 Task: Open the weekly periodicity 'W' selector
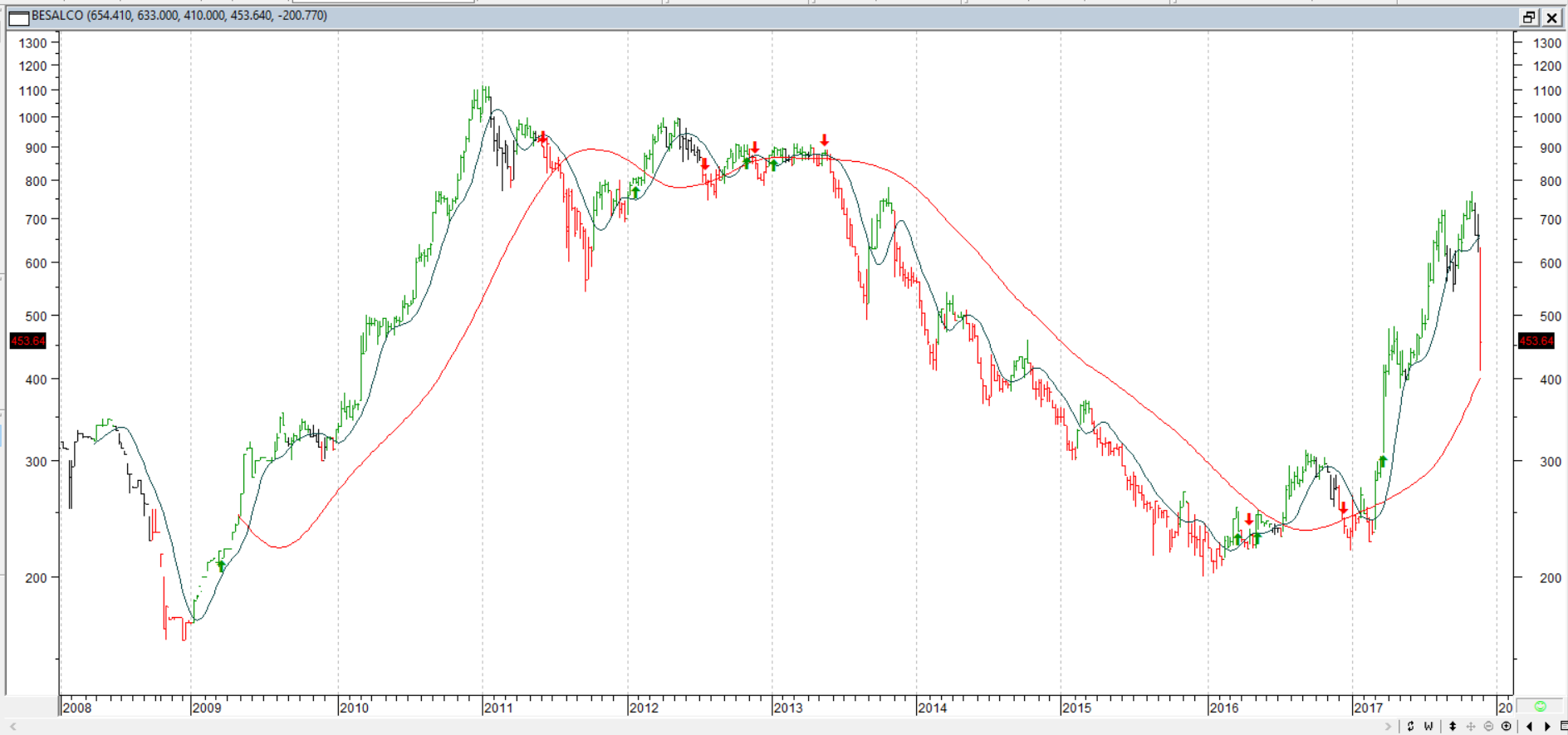click(x=1428, y=727)
